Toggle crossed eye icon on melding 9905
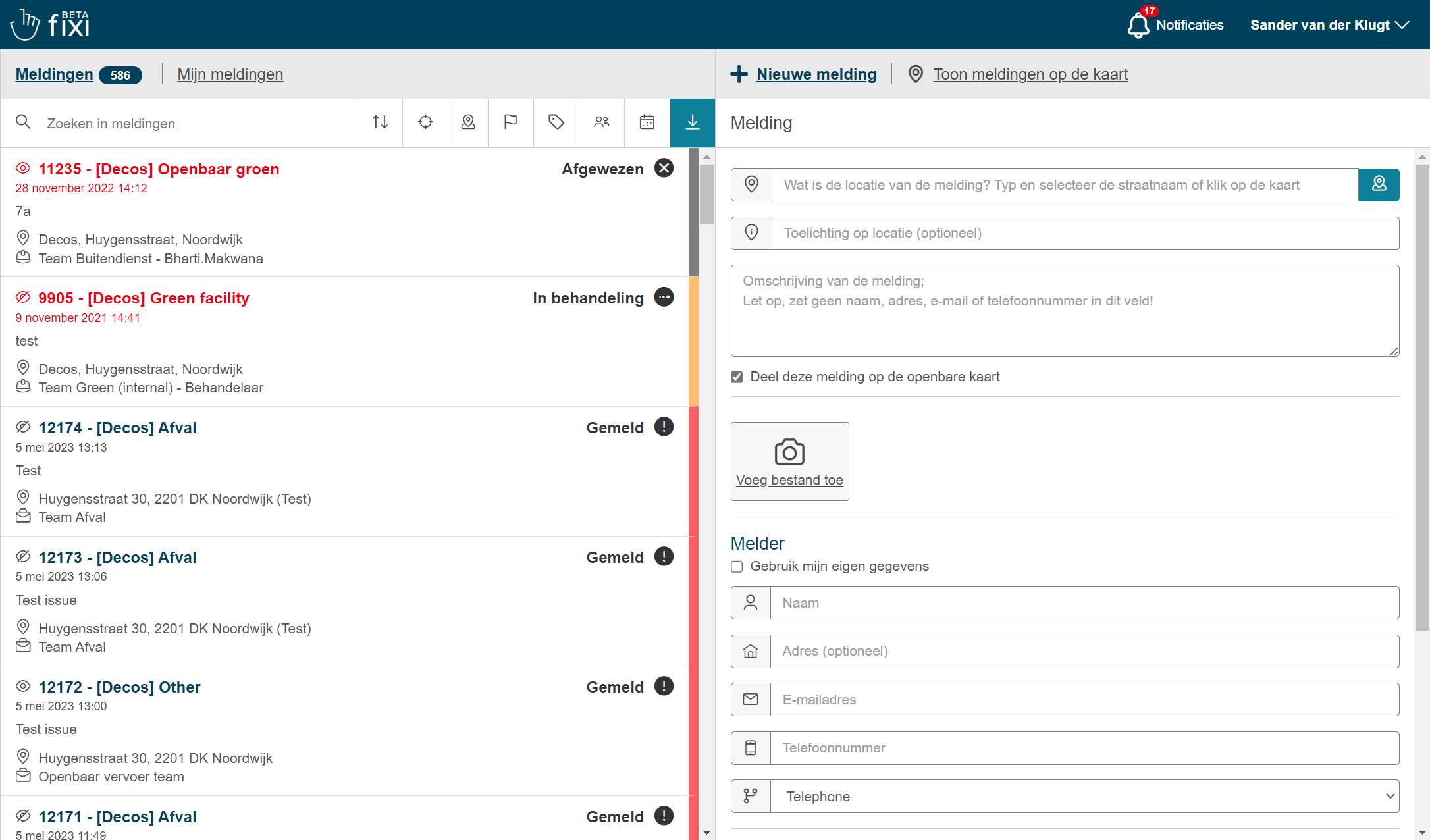1430x840 pixels. 23,298
